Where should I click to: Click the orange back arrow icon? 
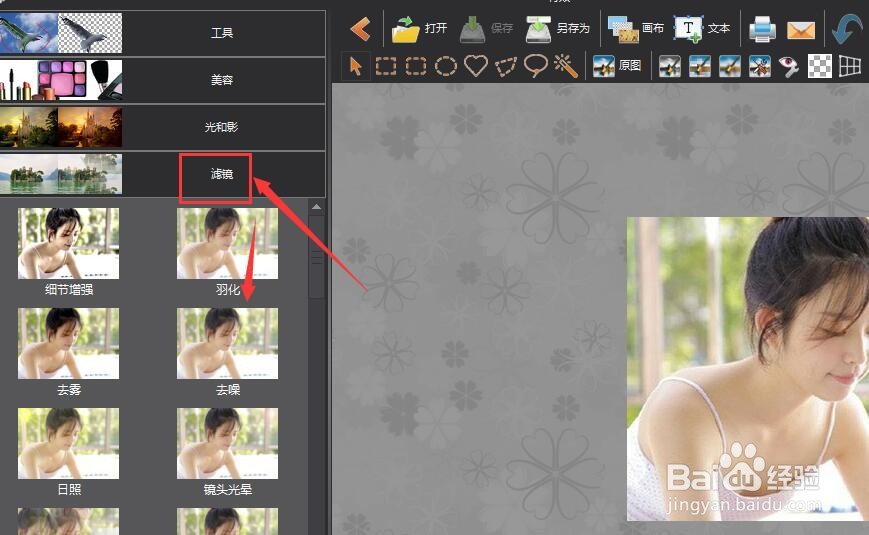pyautogui.click(x=361, y=29)
